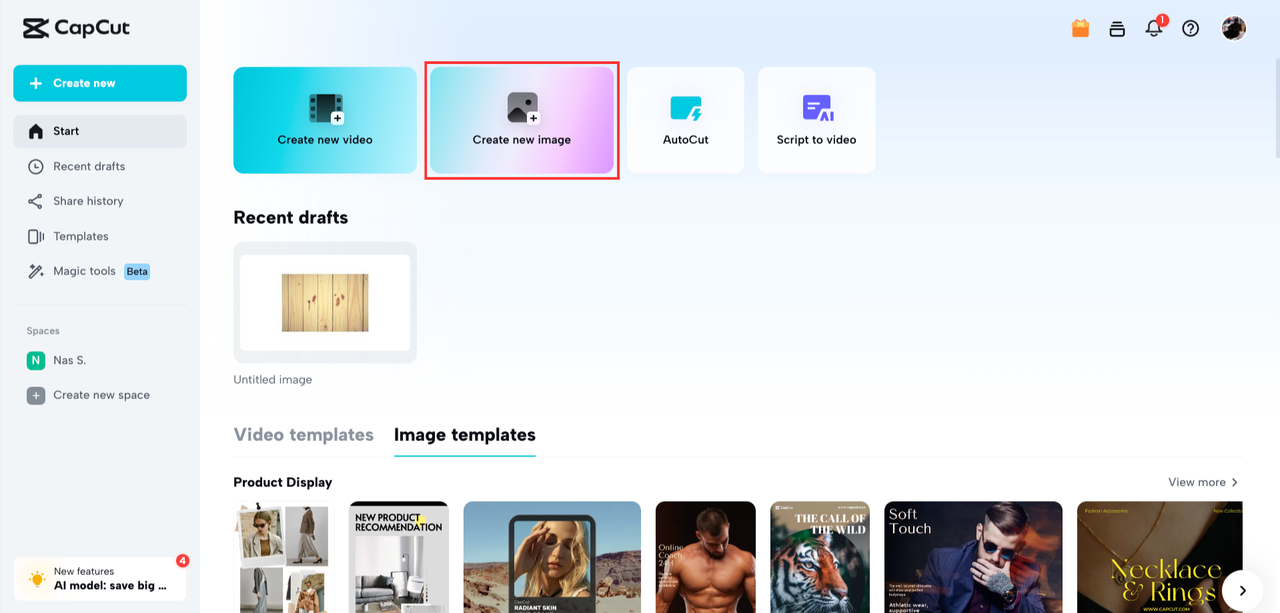
Task: Switch to the Image templates tab
Action: tap(464, 435)
